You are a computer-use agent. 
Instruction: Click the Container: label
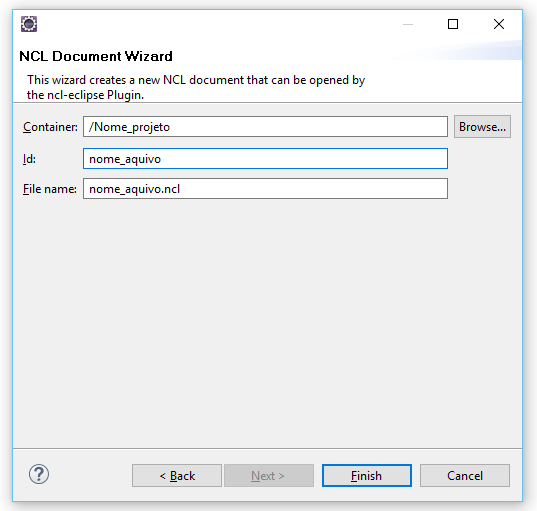[x=50, y=127]
